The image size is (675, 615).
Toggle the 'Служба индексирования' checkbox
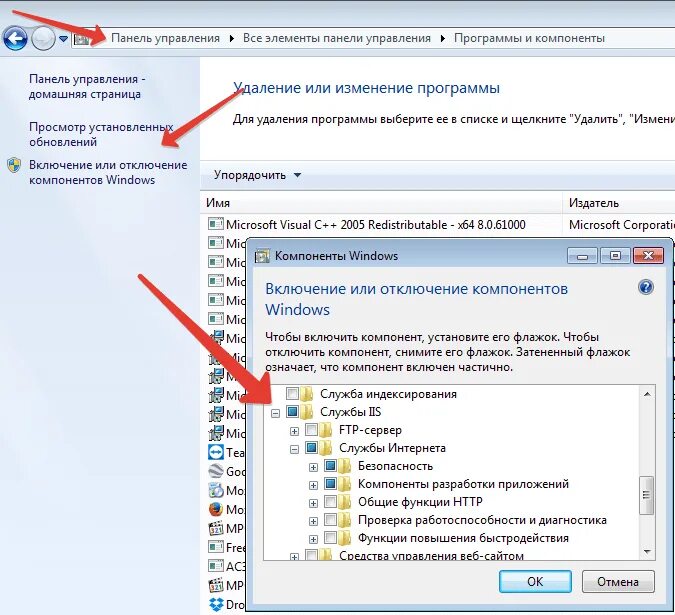(x=292, y=393)
